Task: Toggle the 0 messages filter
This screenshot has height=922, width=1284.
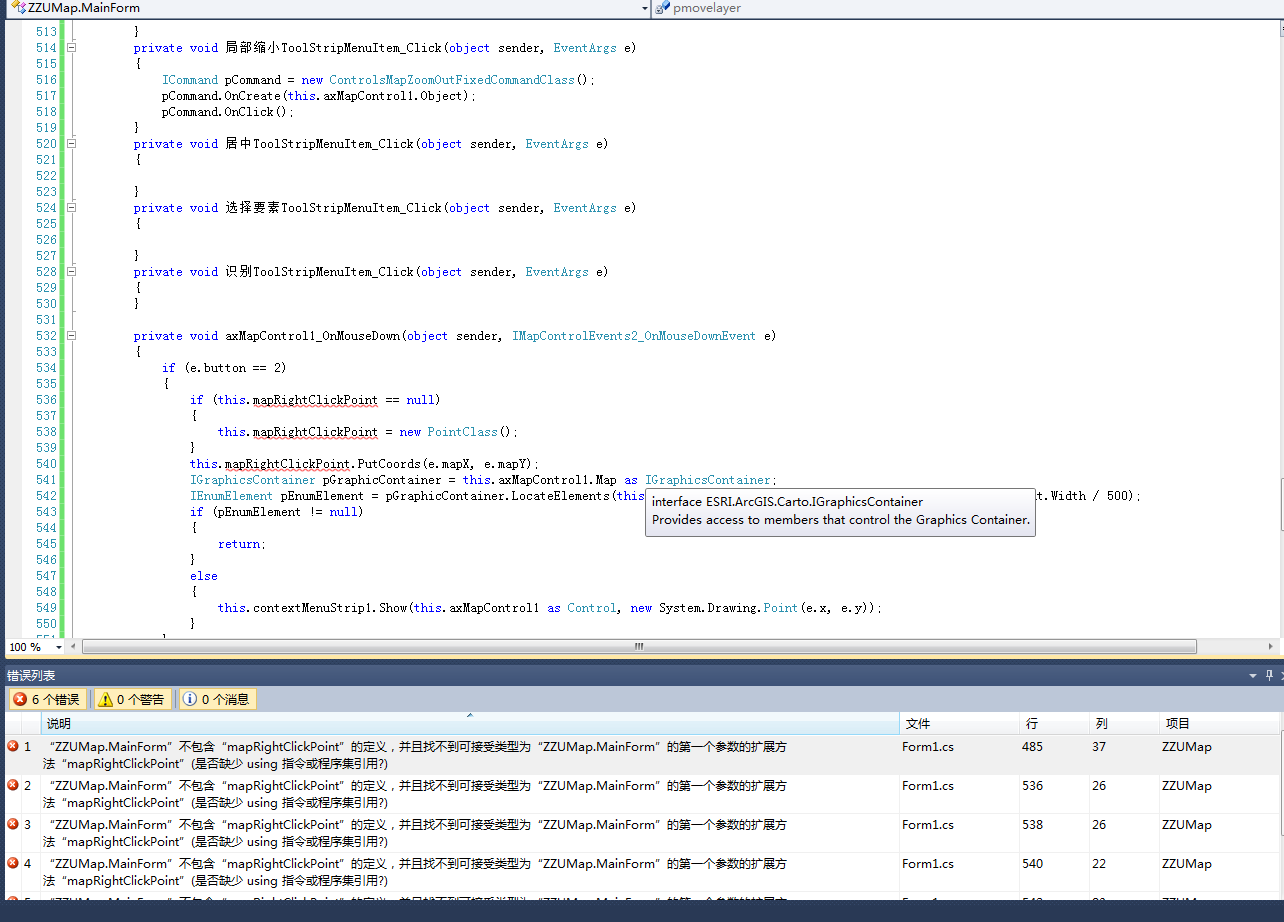Action: click(216, 699)
